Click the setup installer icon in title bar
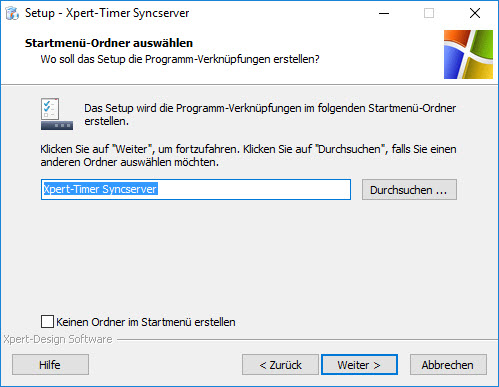The image size is (499, 387). [12, 14]
